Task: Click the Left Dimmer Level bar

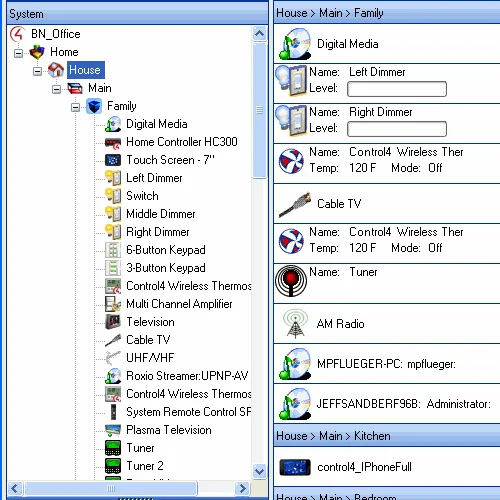Action: [397, 89]
